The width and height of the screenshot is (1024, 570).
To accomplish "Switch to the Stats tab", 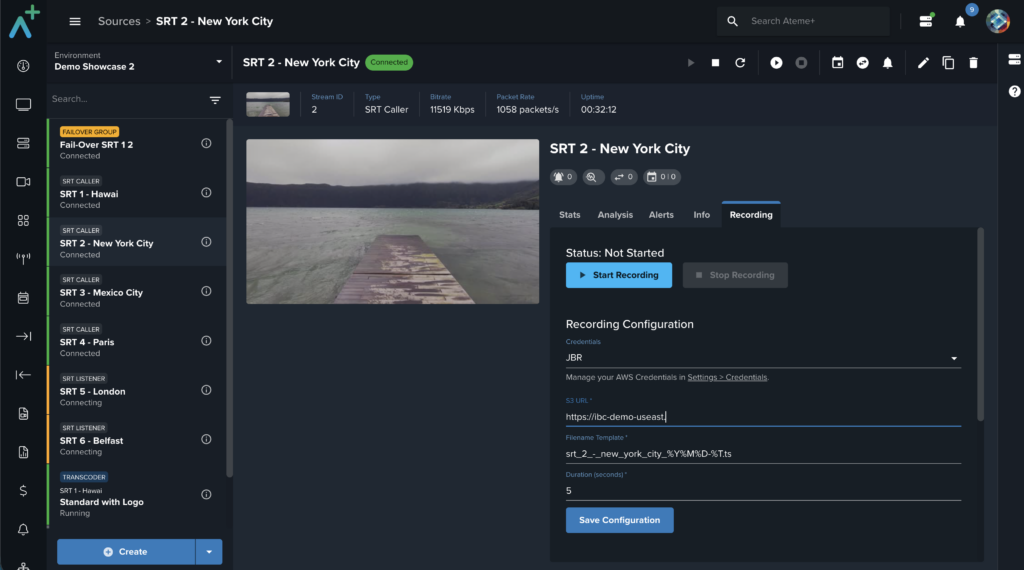I will pos(570,215).
